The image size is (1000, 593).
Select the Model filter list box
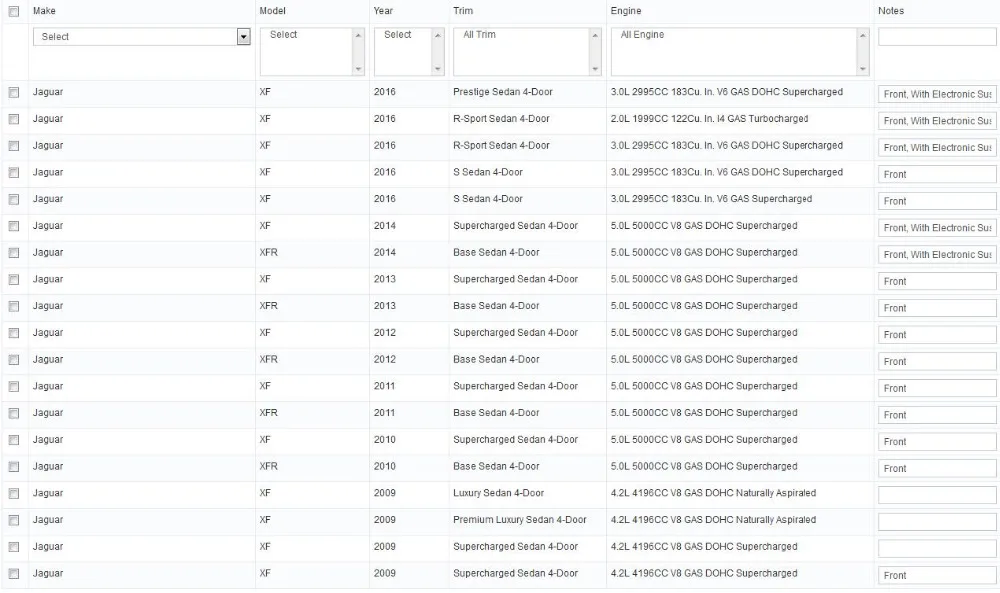[312, 52]
